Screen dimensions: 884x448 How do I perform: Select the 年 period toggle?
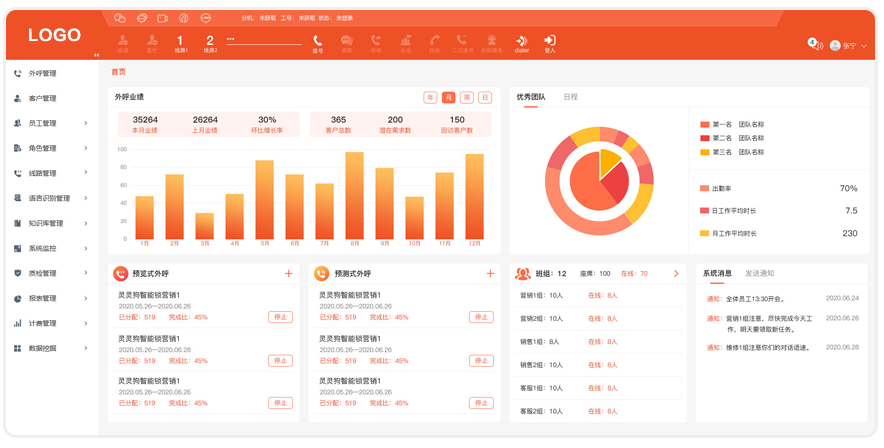pos(431,98)
